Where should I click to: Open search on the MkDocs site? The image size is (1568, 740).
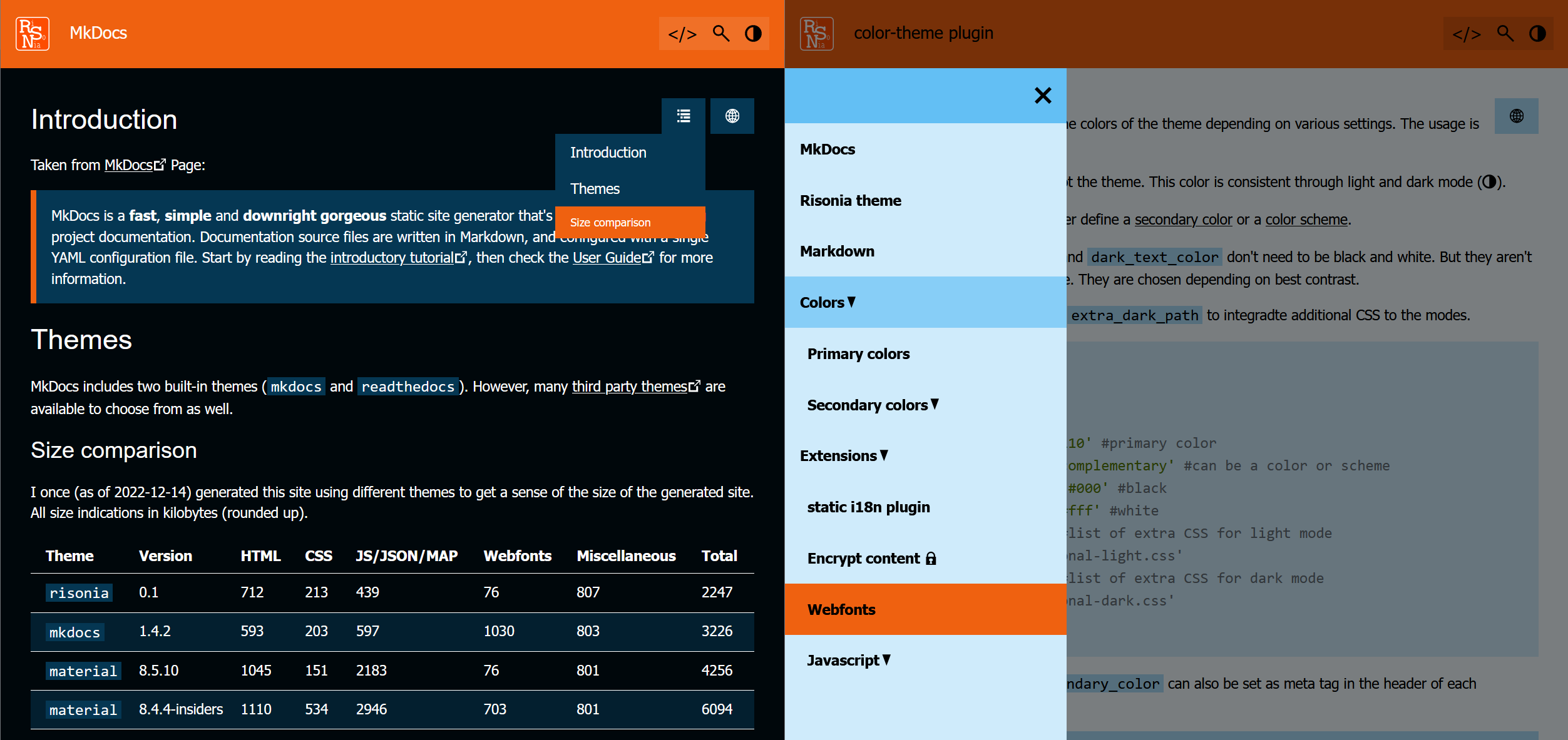[721, 34]
